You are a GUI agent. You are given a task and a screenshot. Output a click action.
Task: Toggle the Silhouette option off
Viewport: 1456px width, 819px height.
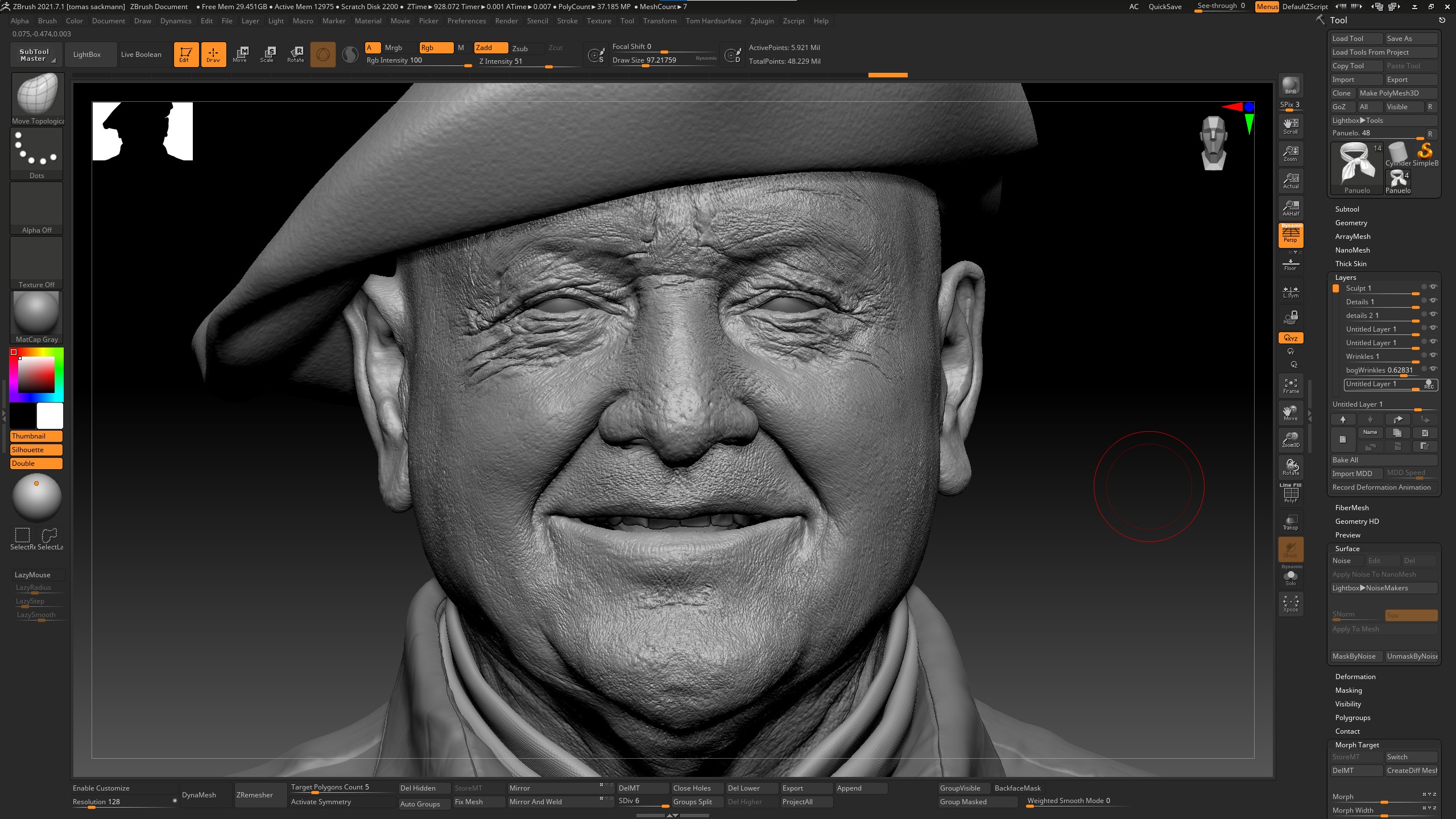coord(36,450)
